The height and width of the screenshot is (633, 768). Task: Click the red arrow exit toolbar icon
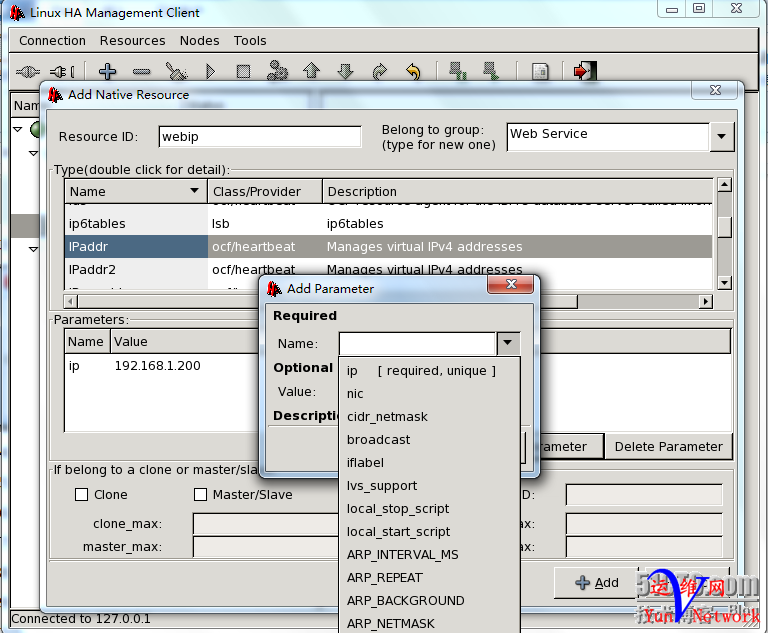click(585, 71)
